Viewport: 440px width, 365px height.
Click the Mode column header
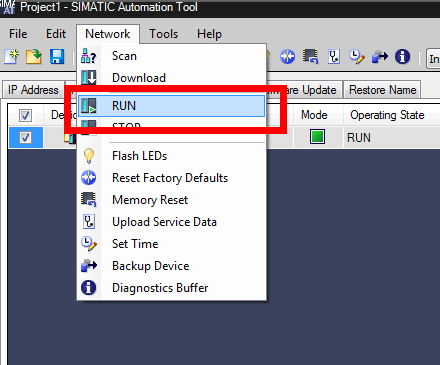314,115
